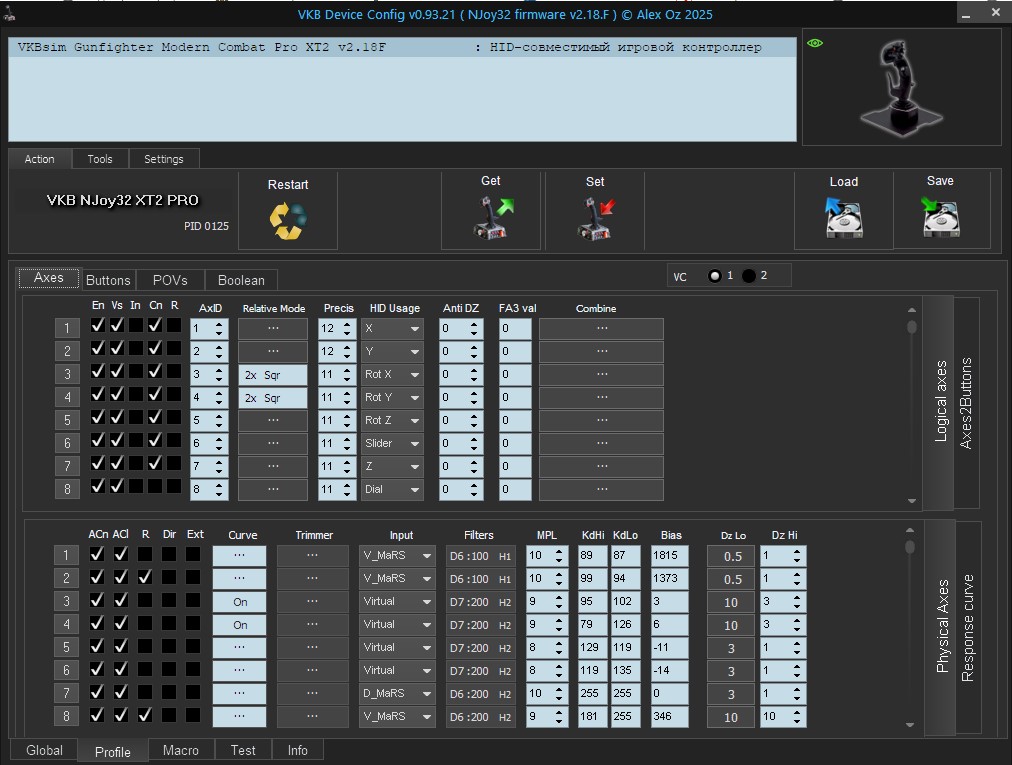Click scroll down arrow in logical axes panel
This screenshot has width=1012, height=765.
tap(912, 501)
